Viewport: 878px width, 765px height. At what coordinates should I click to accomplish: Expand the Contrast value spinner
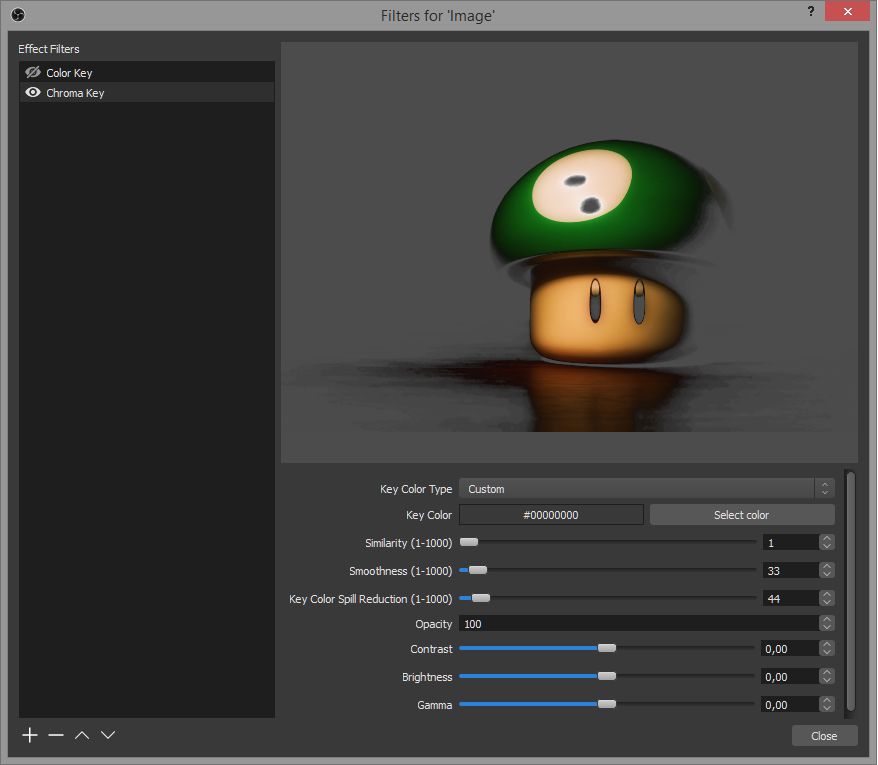826,648
